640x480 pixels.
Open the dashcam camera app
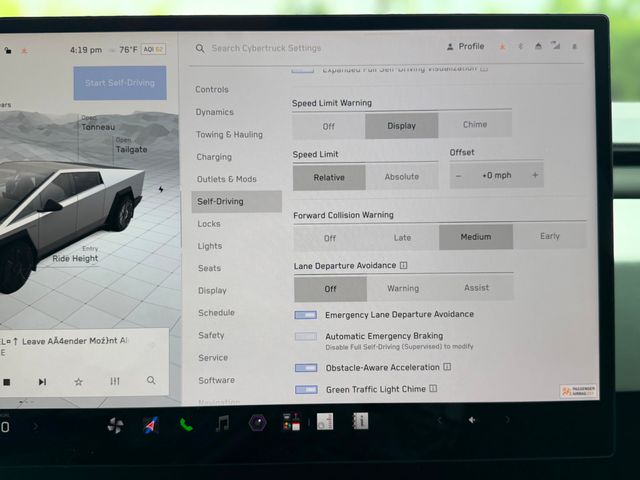coord(258,422)
